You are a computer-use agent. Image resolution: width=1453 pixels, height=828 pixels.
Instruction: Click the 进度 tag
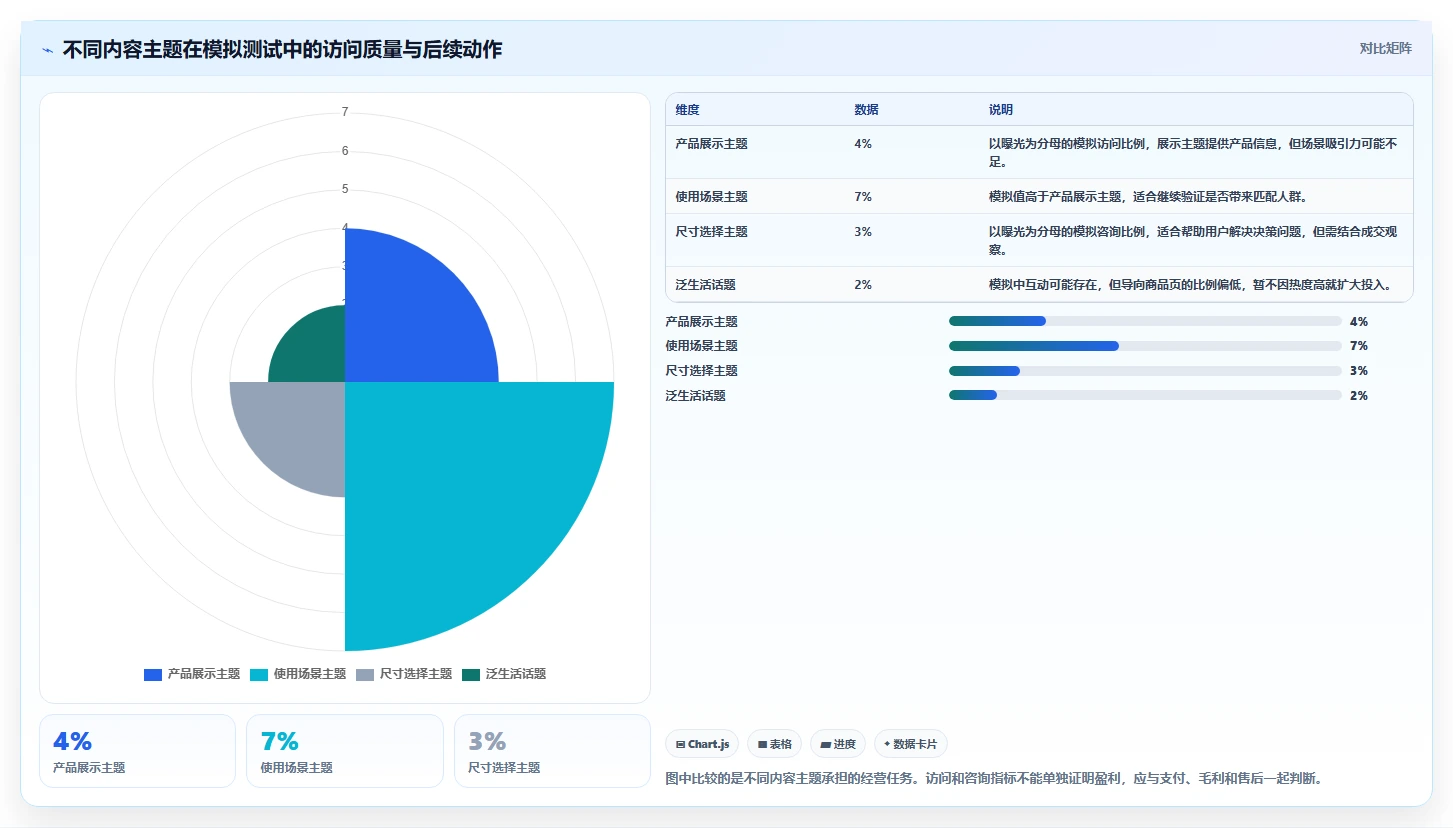838,744
